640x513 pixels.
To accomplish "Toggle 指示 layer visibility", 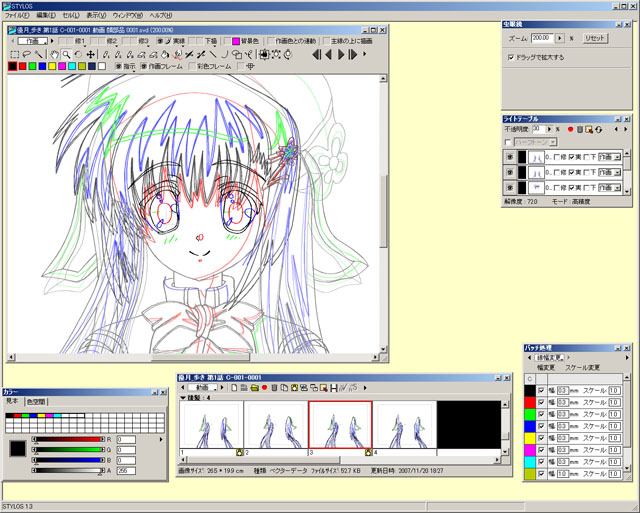I will click(118, 66).
